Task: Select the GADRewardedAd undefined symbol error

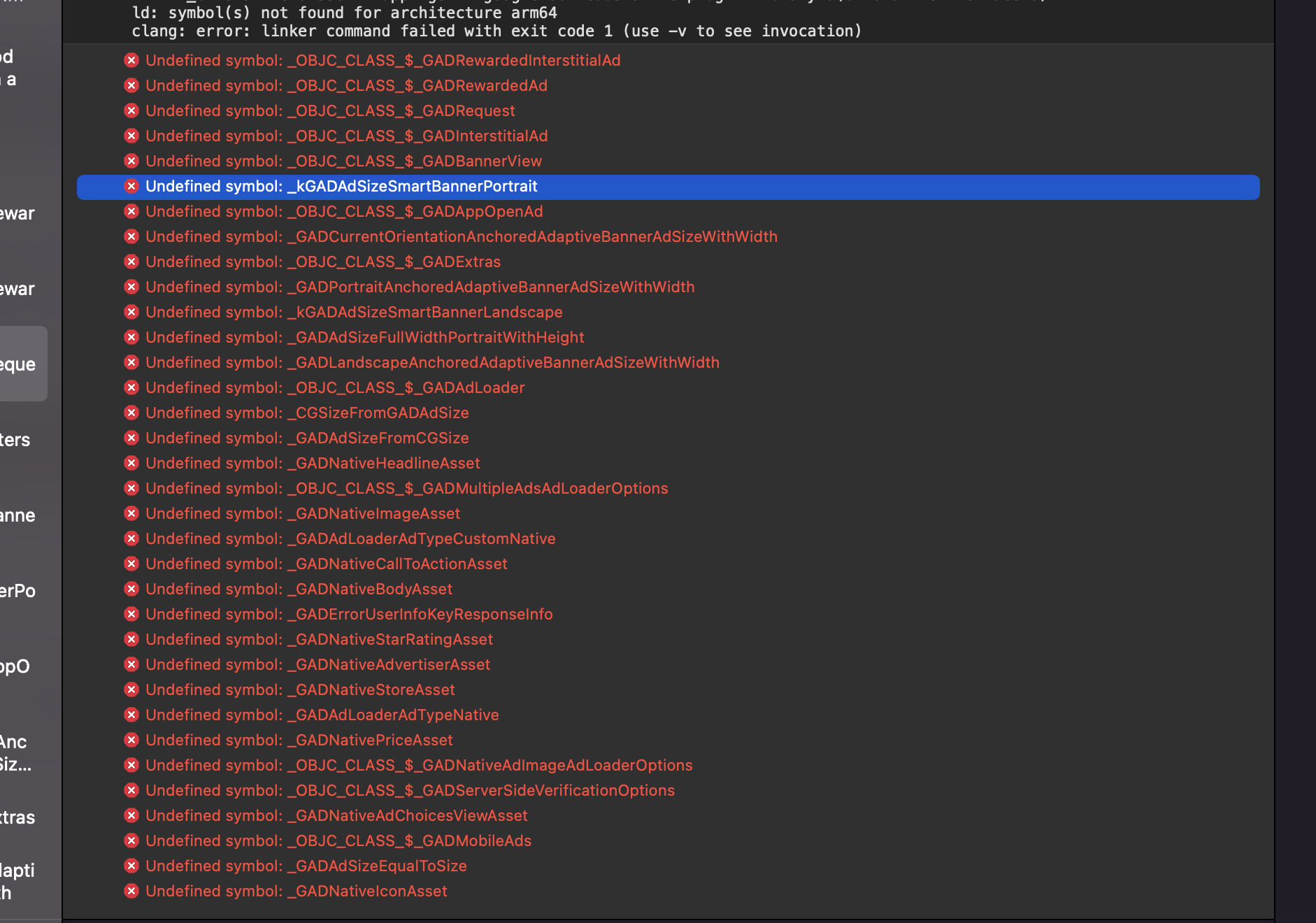Action: tap(346, 86)
